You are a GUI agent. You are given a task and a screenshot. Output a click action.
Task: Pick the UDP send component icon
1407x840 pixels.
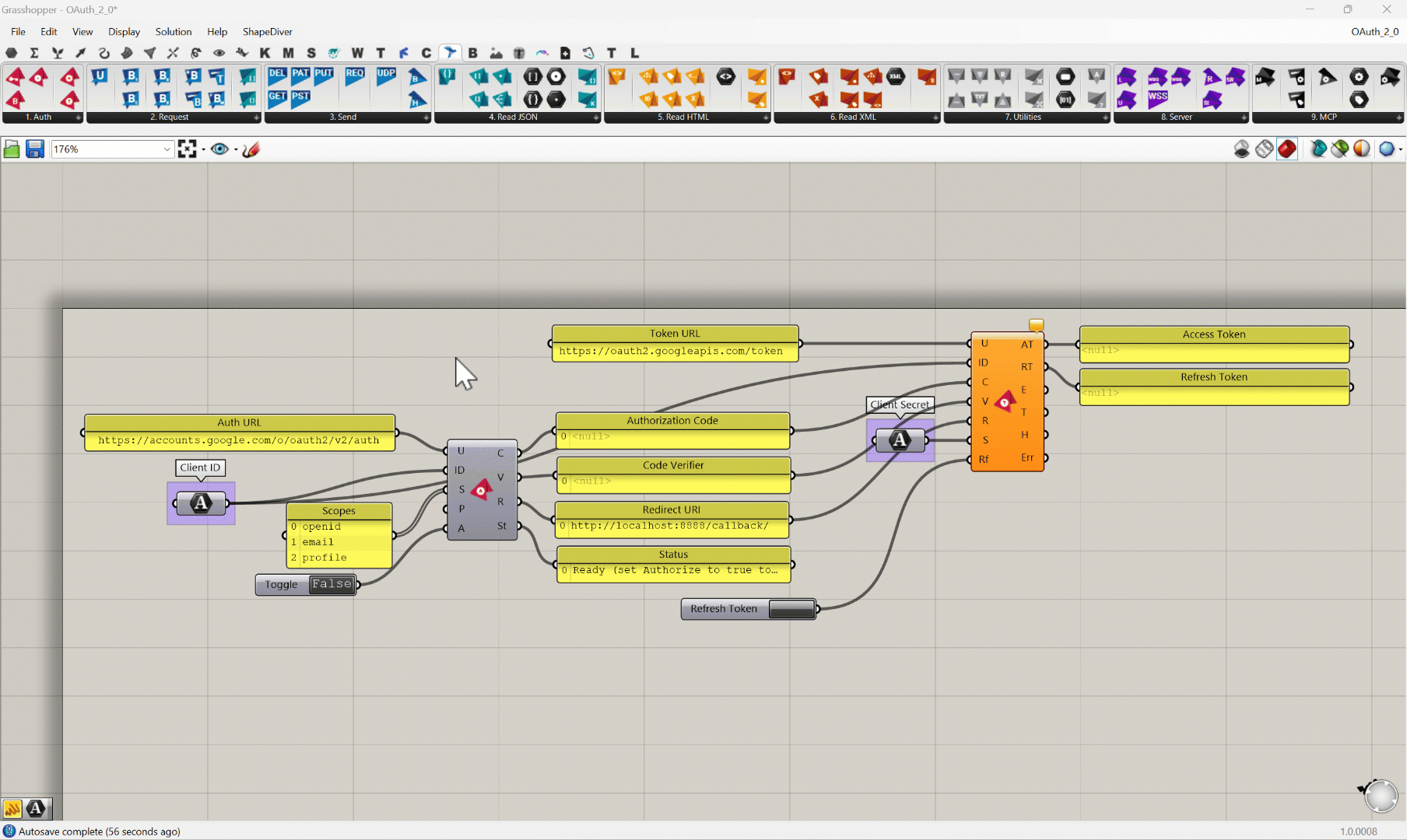386,75
